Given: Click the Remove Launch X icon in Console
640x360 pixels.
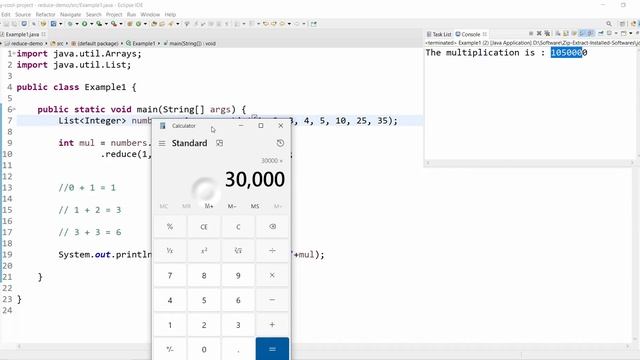Looking at the screenshot, I should [x=539, y=33].
